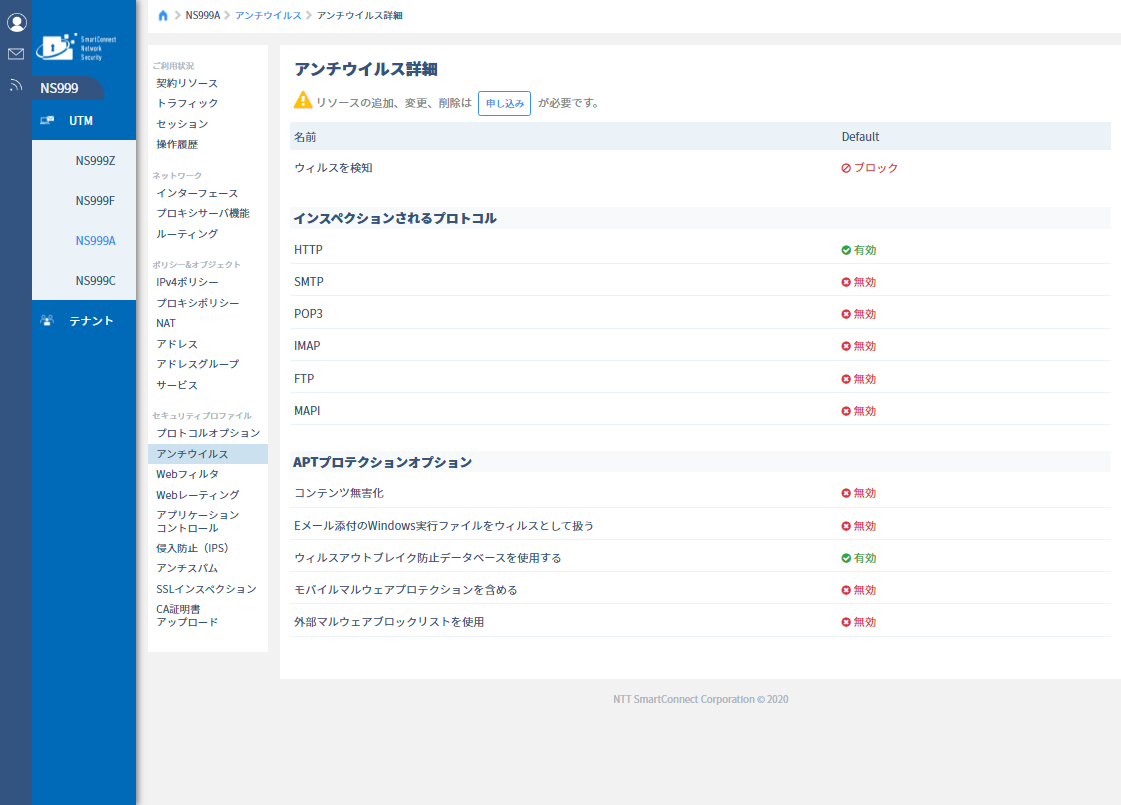The width and height of the screenshot is (1121, 805).
Task: Select the NS999 tenant tab
Action: click(68, 88)
